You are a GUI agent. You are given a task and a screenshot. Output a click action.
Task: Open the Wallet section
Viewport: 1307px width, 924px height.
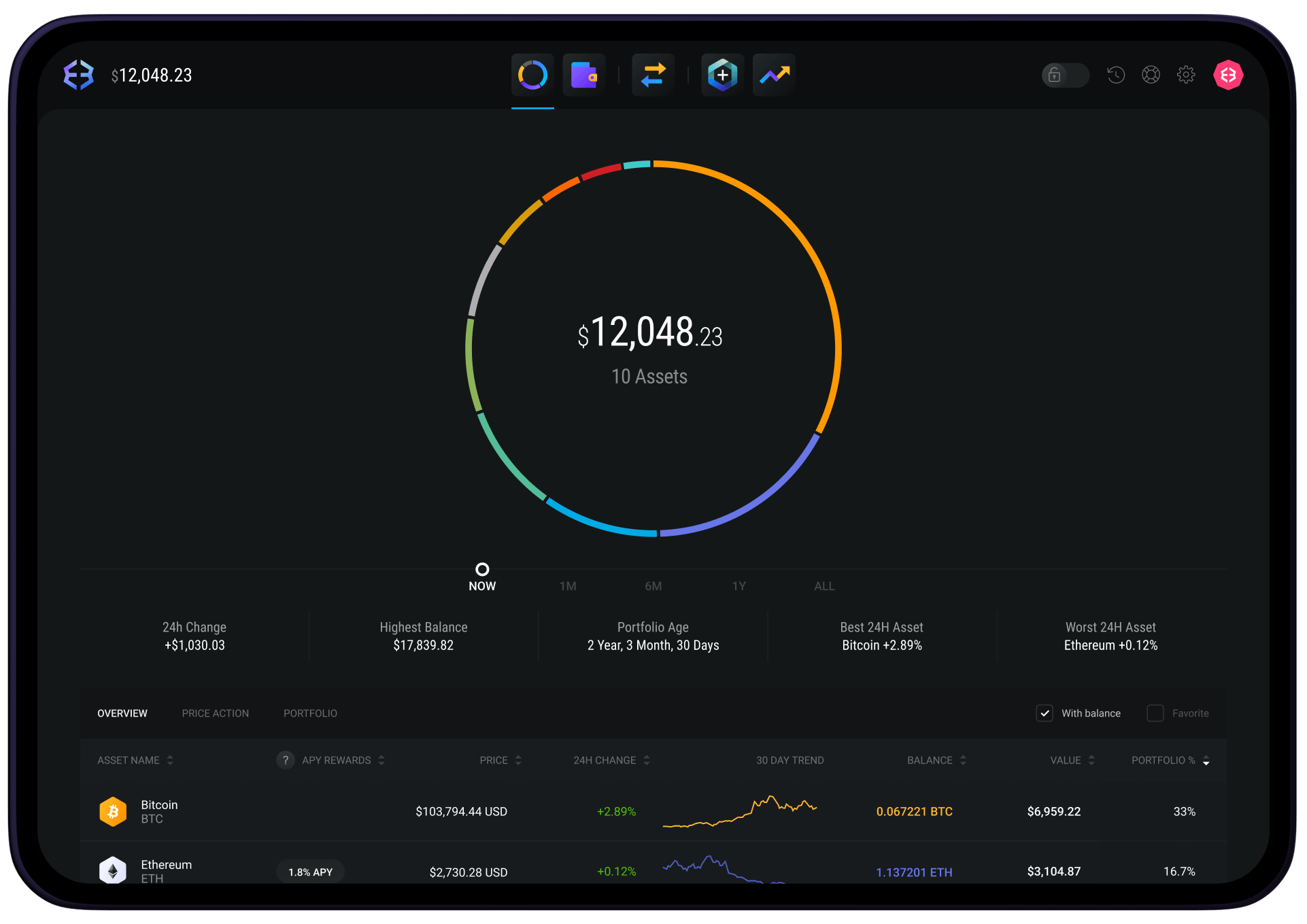pos(584,75)
